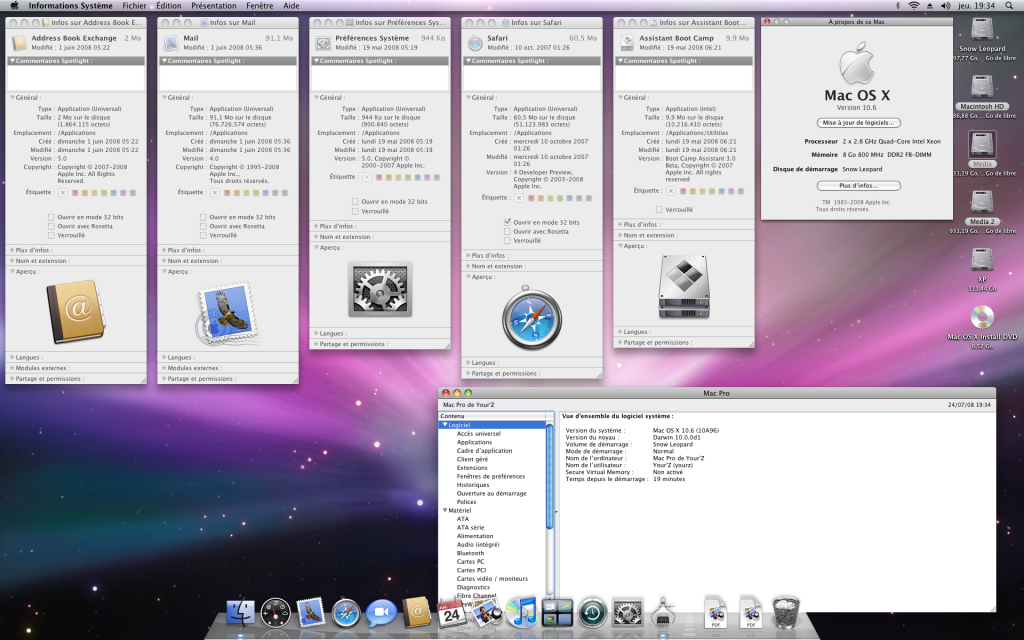Image resolution: width=1024 pixels, height=640 pixels.
Task: Click menu bar clock jeu. 19:34
Action: 977,6
